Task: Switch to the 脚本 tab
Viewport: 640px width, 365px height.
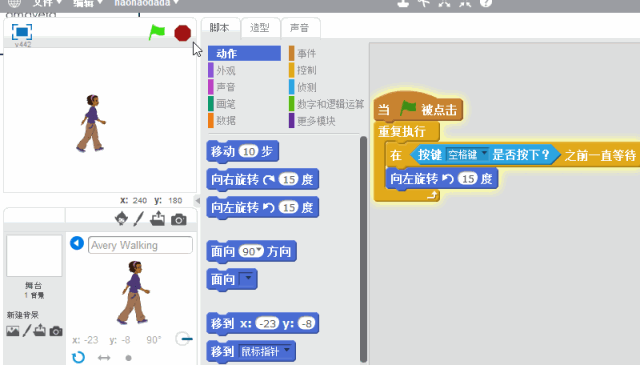Action: pos(220,28)
